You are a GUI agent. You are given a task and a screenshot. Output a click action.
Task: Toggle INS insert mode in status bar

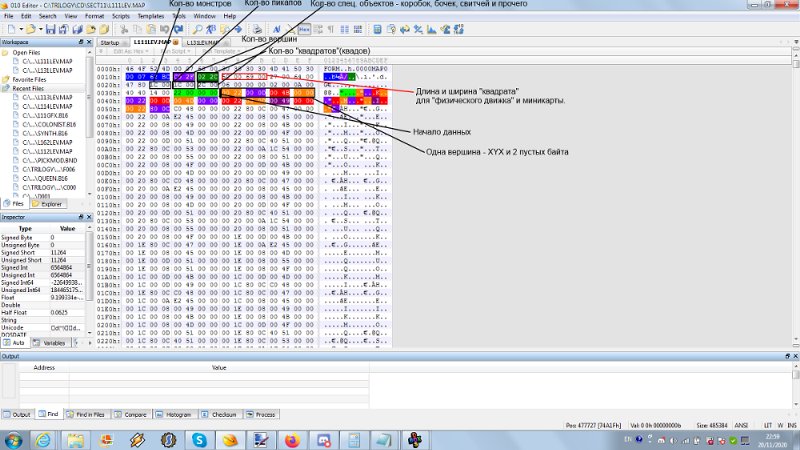click(x=791, y=425)
